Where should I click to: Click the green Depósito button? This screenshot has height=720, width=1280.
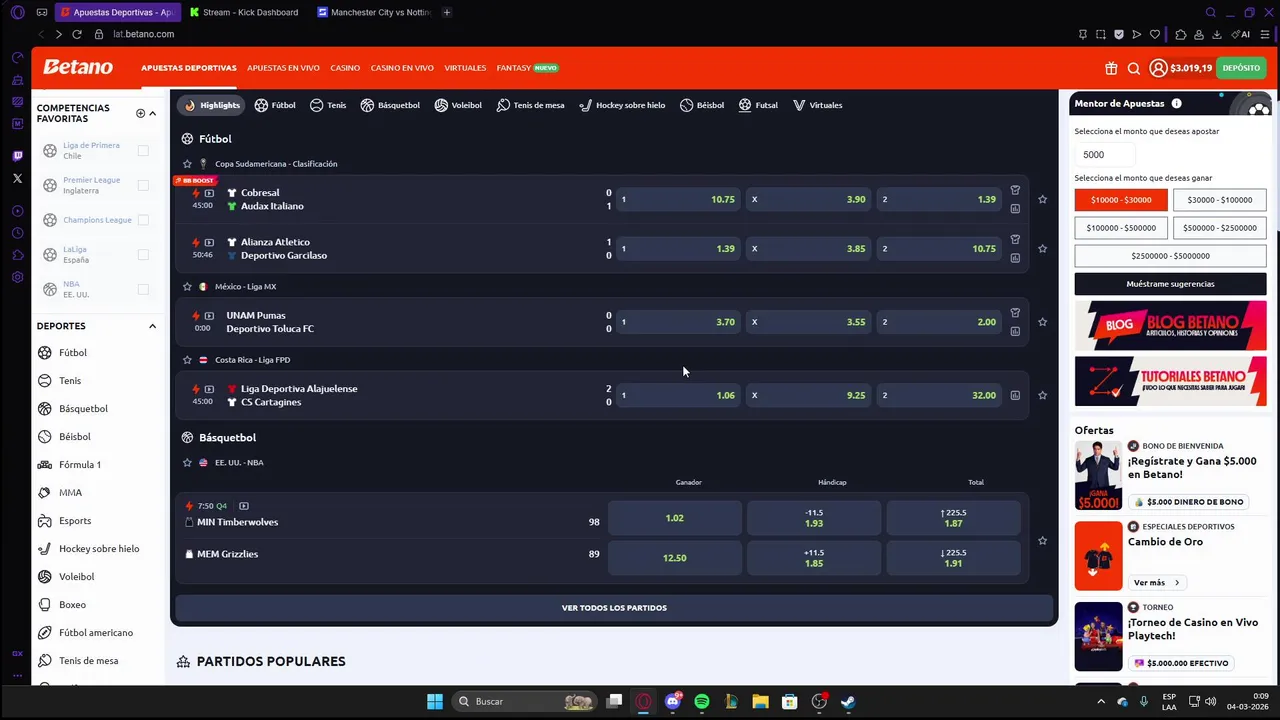1241,68
